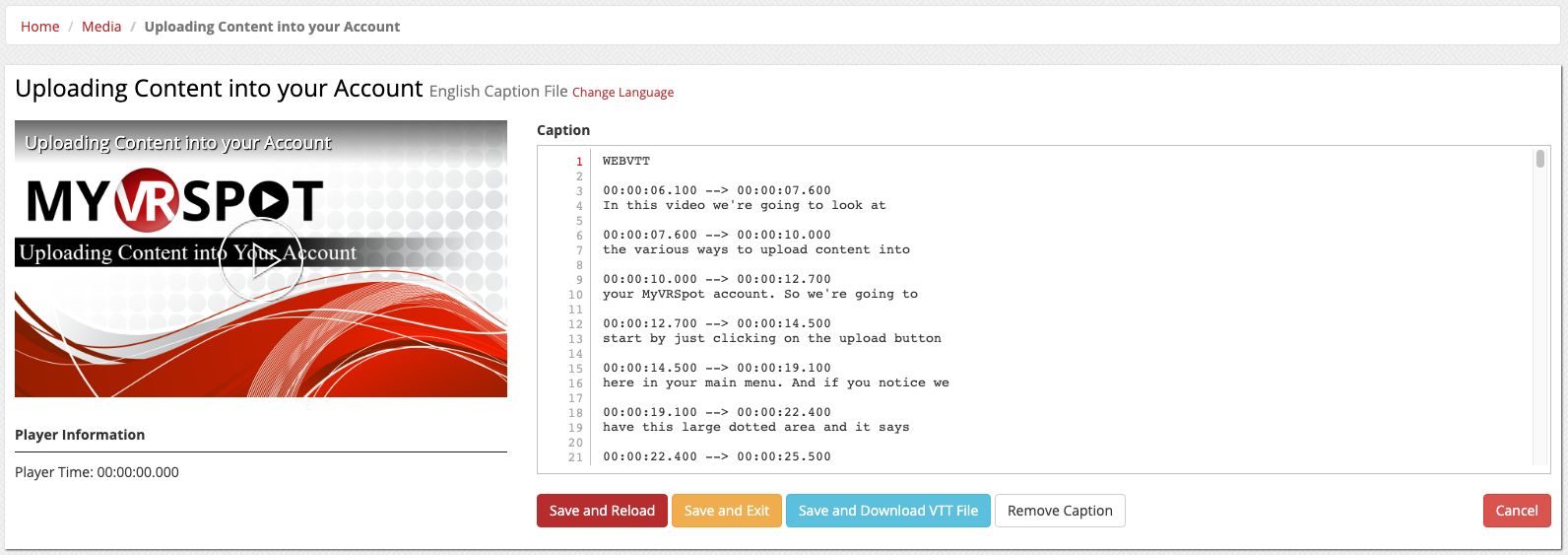
Task: Click Save and Download VTT File
Action: click(888, 511)
